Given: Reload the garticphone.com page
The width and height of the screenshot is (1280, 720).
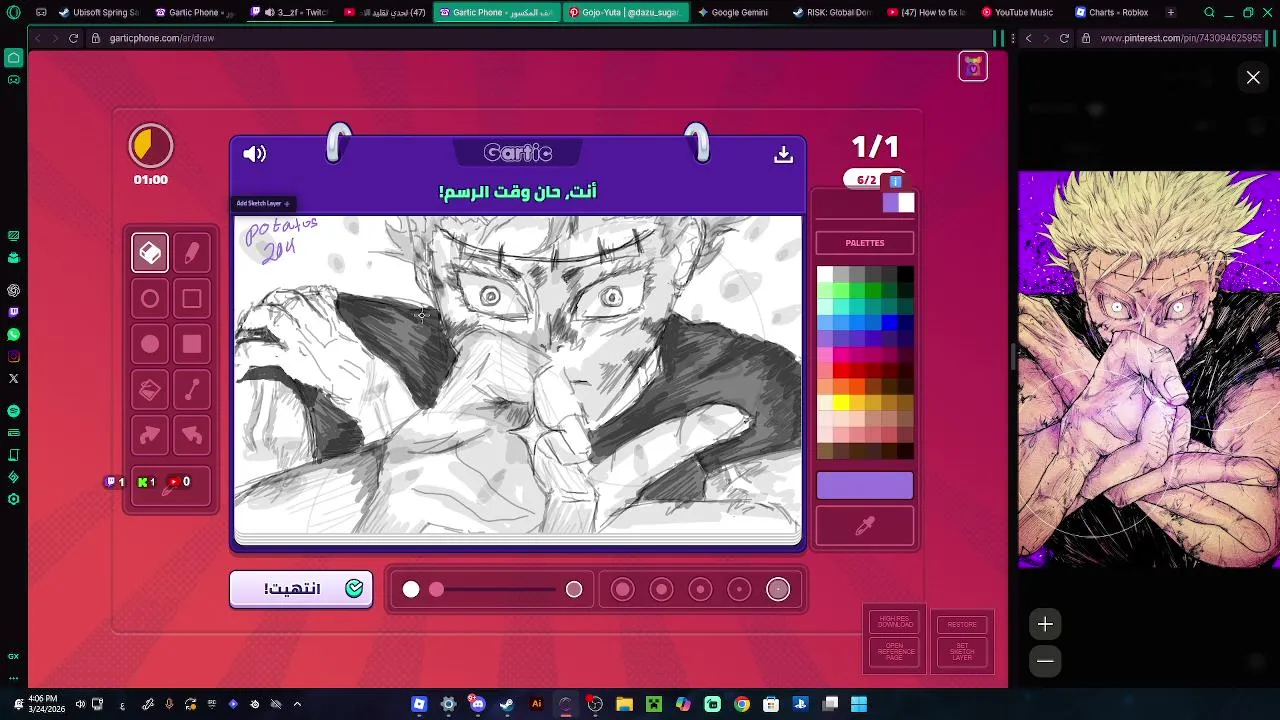Looking at the screenshot, I should coord(73,38).
